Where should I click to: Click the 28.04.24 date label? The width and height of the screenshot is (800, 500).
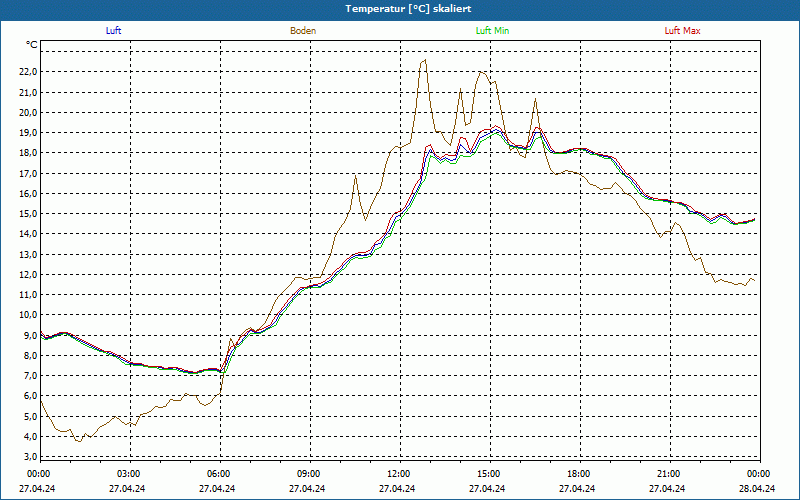click(758, 489)
